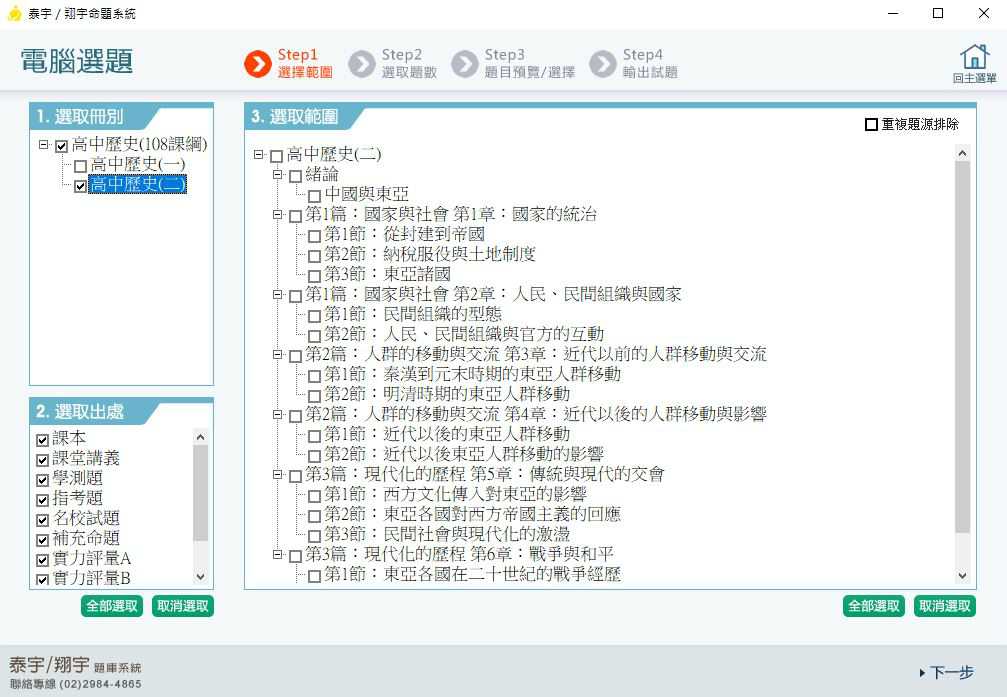The height and width of the screenshot is (697, 1007).
Task: Click the 選取範圍 vertical scrollbar thumb
Action: 962,347
